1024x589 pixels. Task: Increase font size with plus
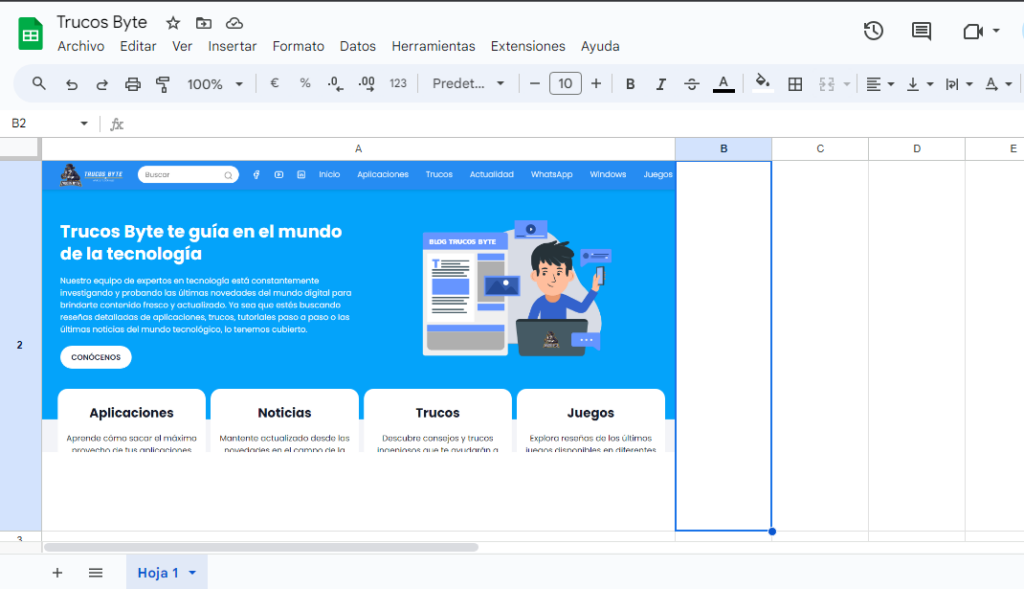(596, 84)
